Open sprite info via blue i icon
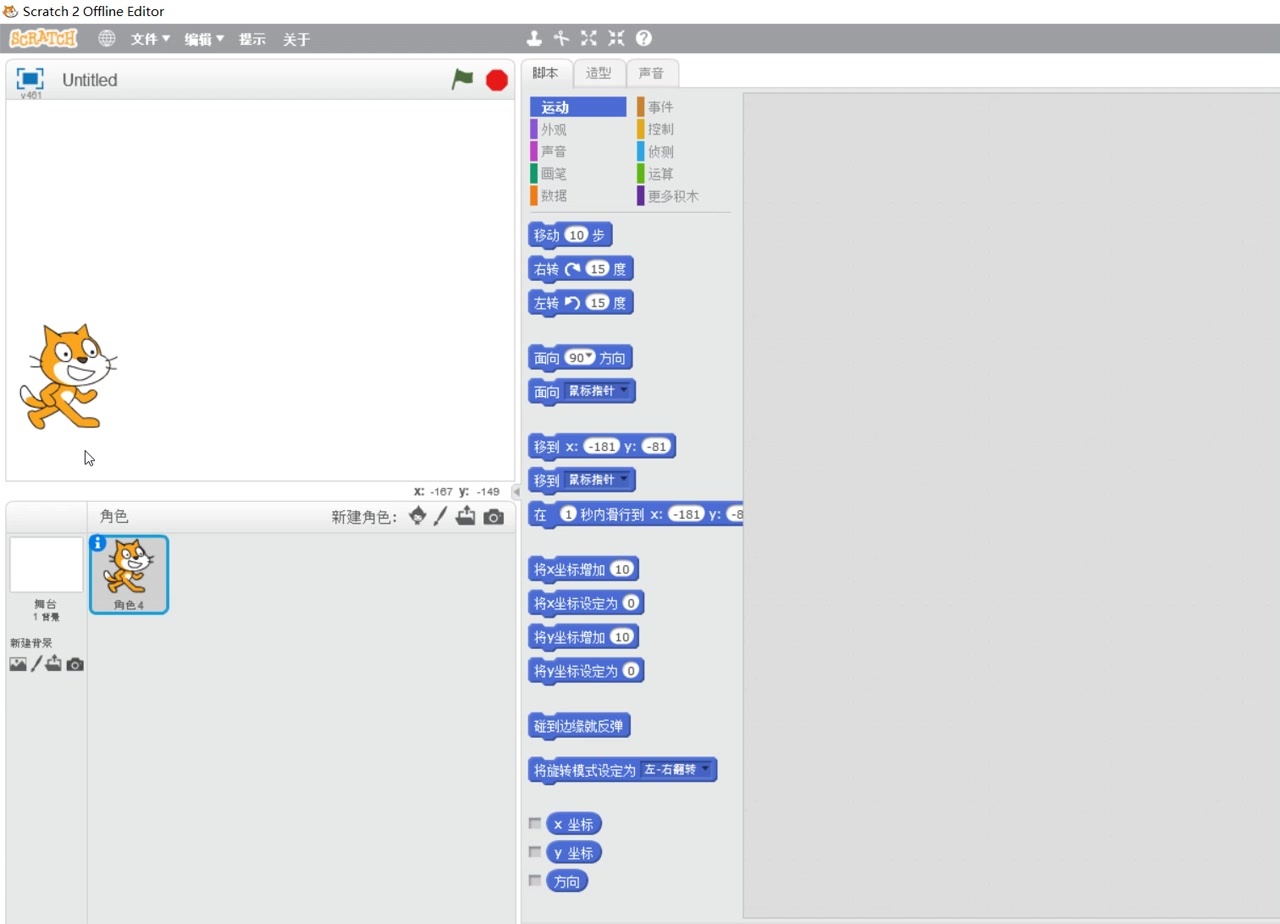 coord(98,543)
